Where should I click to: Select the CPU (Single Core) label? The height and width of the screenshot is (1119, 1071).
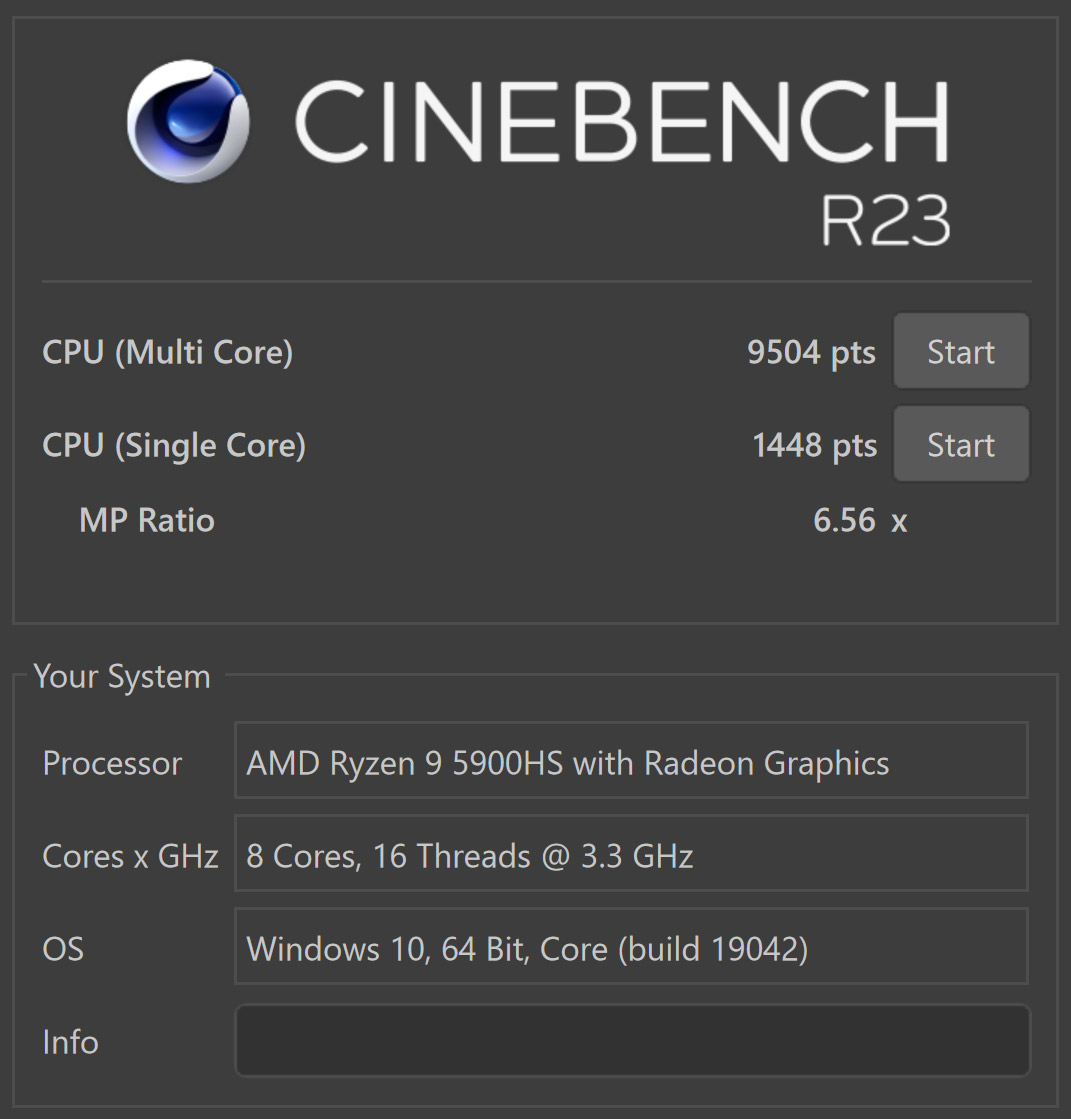[174, 445]
